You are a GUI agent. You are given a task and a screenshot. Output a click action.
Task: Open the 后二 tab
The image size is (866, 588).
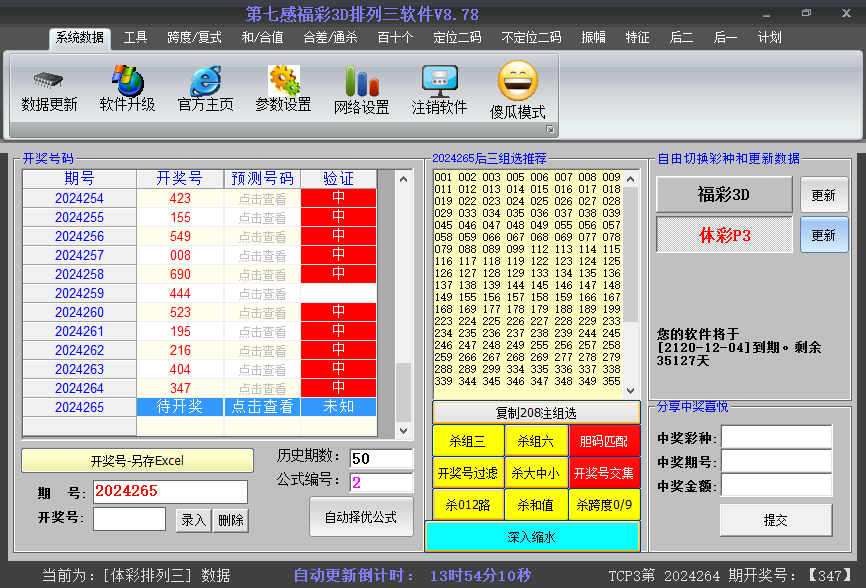[x=681, y=38]
